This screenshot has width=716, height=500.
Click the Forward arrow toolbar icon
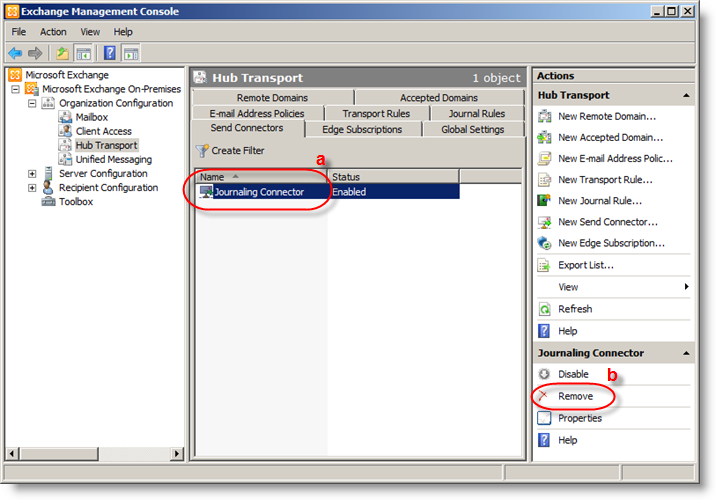coord(35,53)
